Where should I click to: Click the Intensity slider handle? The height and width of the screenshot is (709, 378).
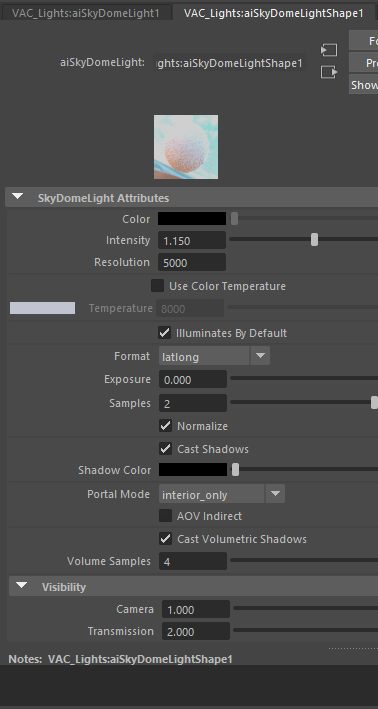(314, 240)
